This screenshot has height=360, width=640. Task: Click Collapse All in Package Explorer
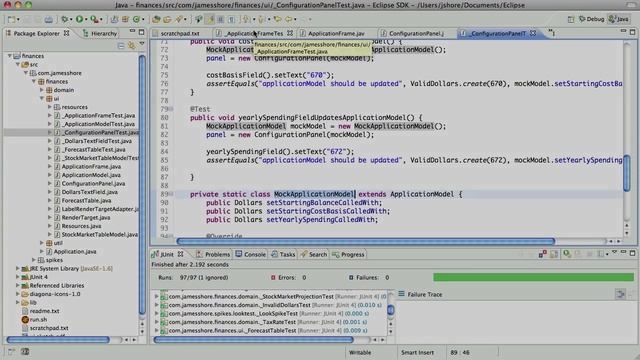[x=121, y=46]
